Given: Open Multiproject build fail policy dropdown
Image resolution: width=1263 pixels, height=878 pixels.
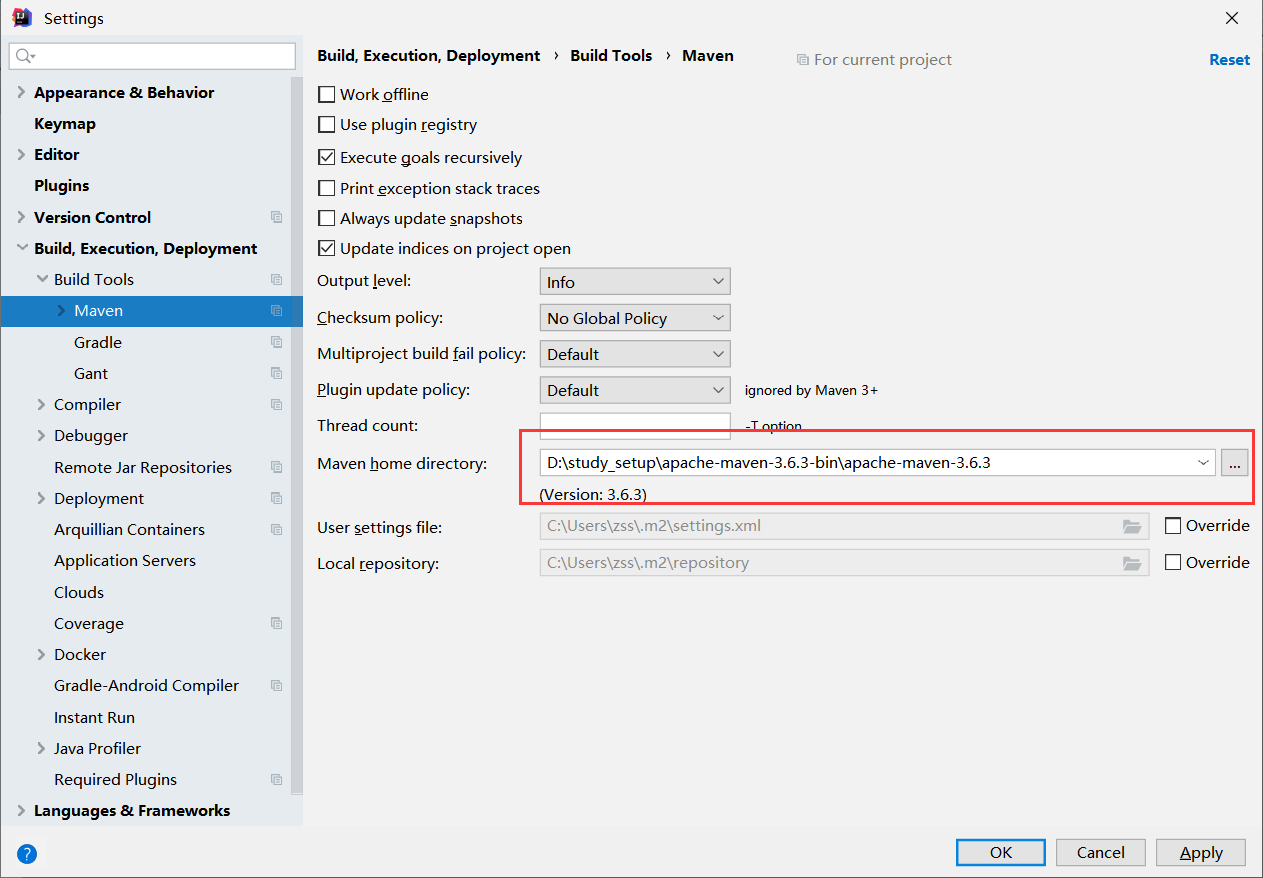Looking at the screenshot, I should point(635,354).
